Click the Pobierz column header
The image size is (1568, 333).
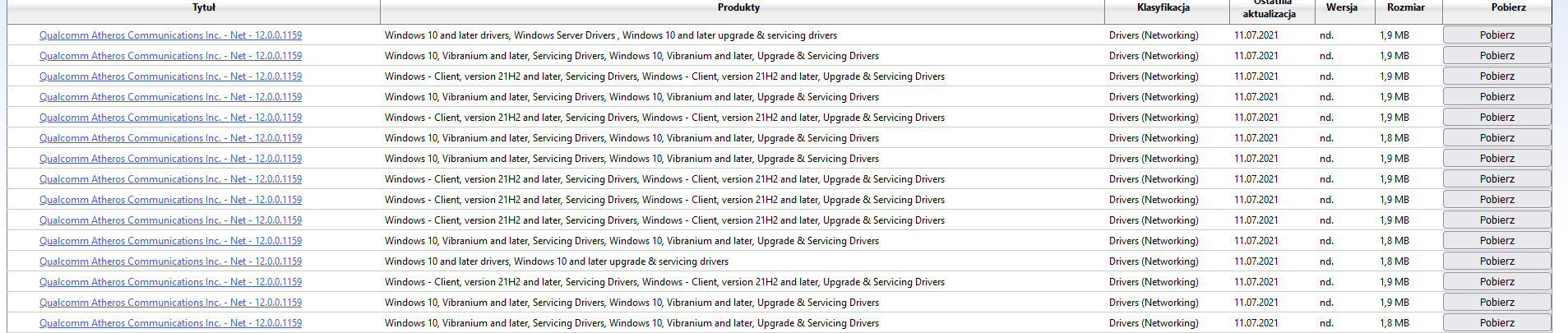coord(1508,8)
